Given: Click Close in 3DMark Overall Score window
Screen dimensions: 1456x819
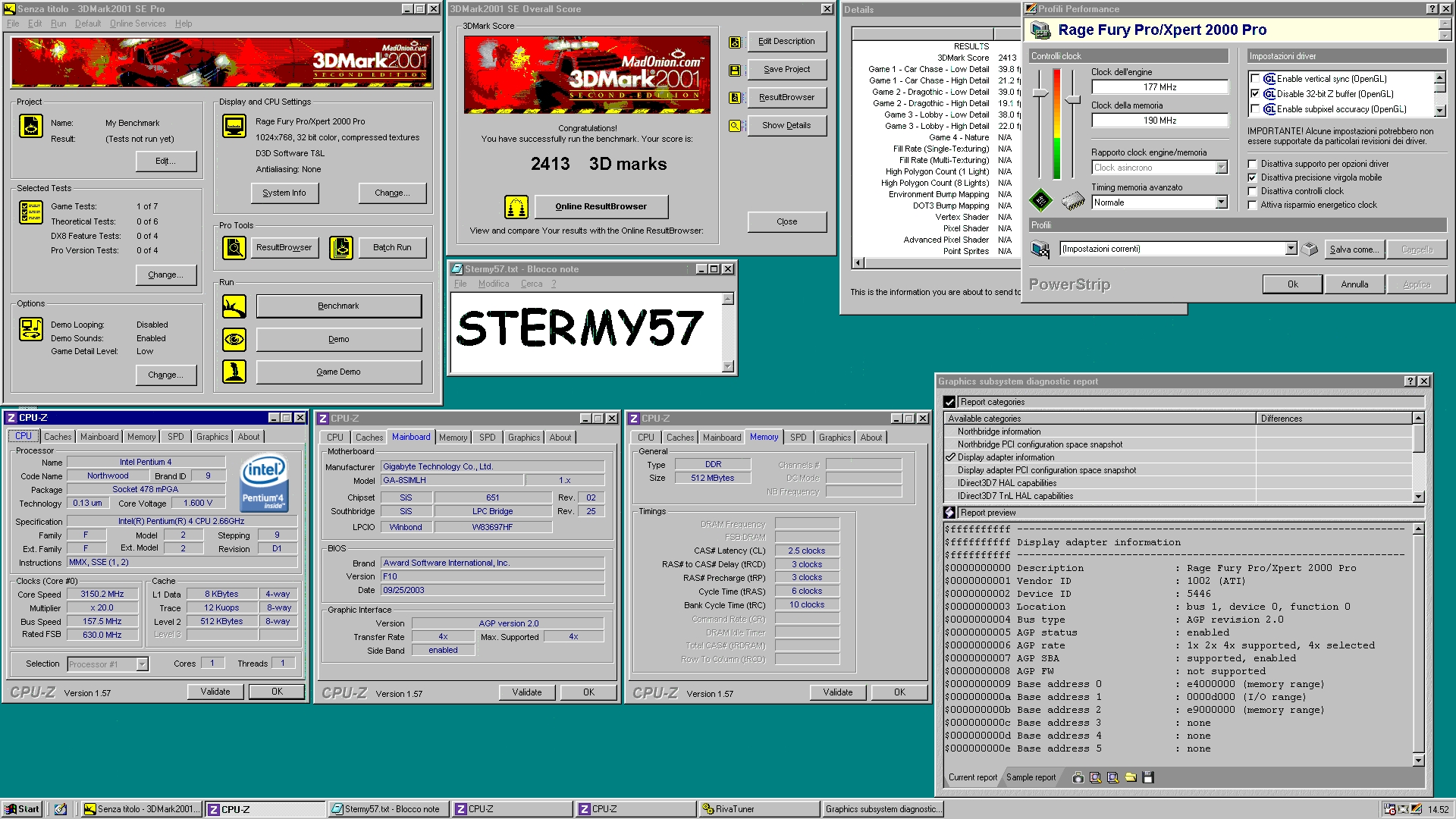Looking at the screenshot, I should 787,221.
